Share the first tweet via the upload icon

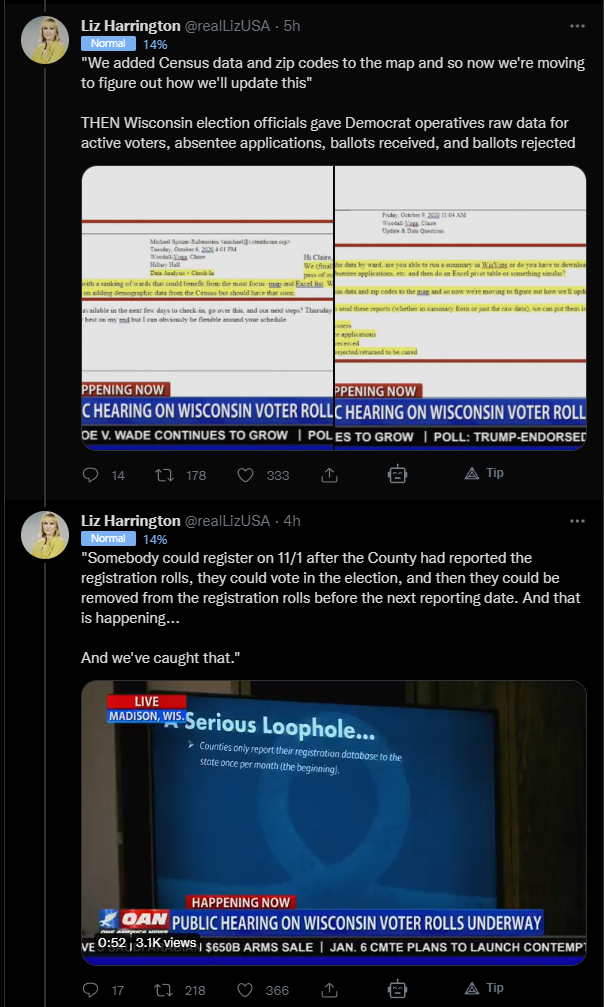tap(329, 475)
